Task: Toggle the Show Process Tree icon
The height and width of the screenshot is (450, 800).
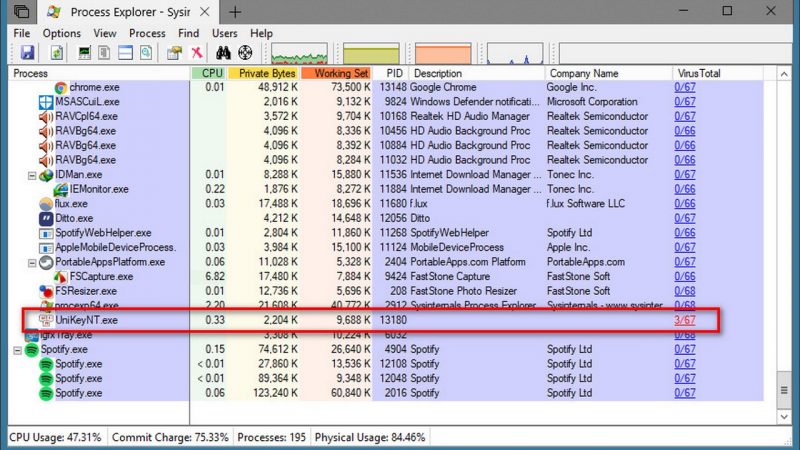Action: (x=104, y=53)
